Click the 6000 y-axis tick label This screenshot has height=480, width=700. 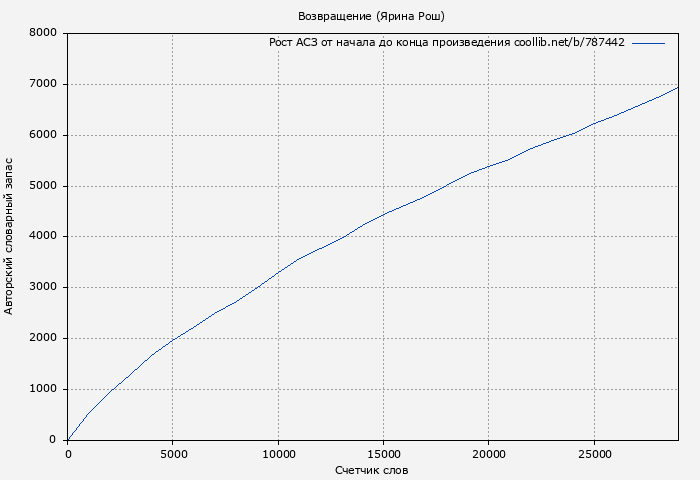[43, 135]
